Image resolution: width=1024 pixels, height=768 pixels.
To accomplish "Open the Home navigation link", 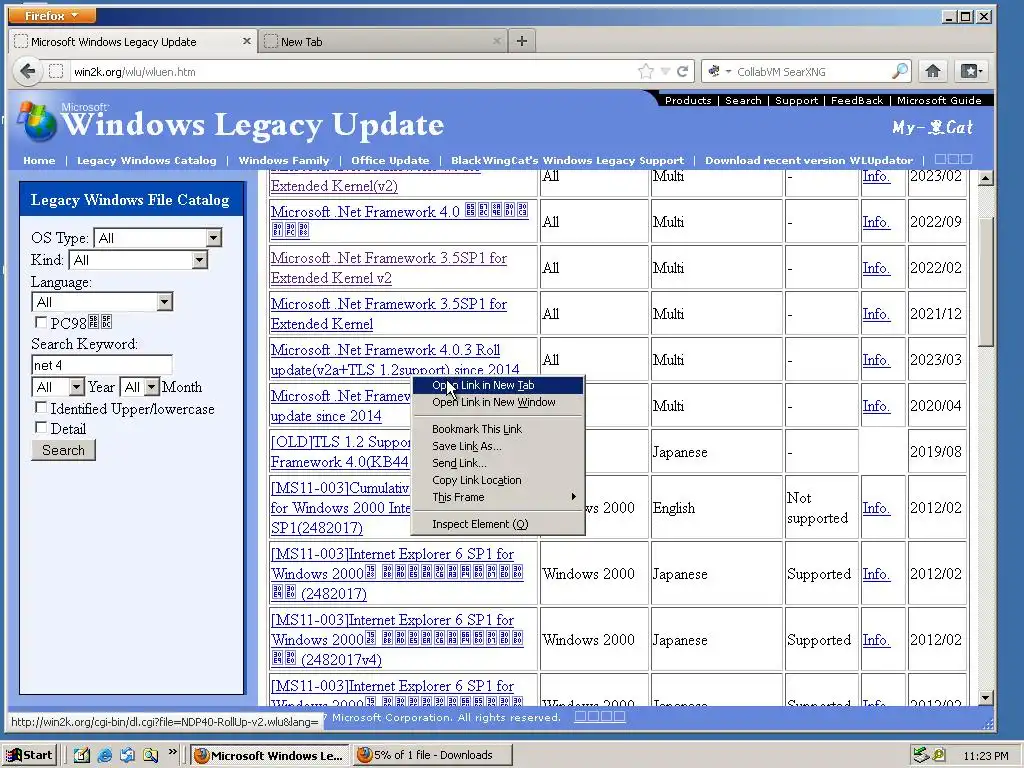I will [39, 160].
